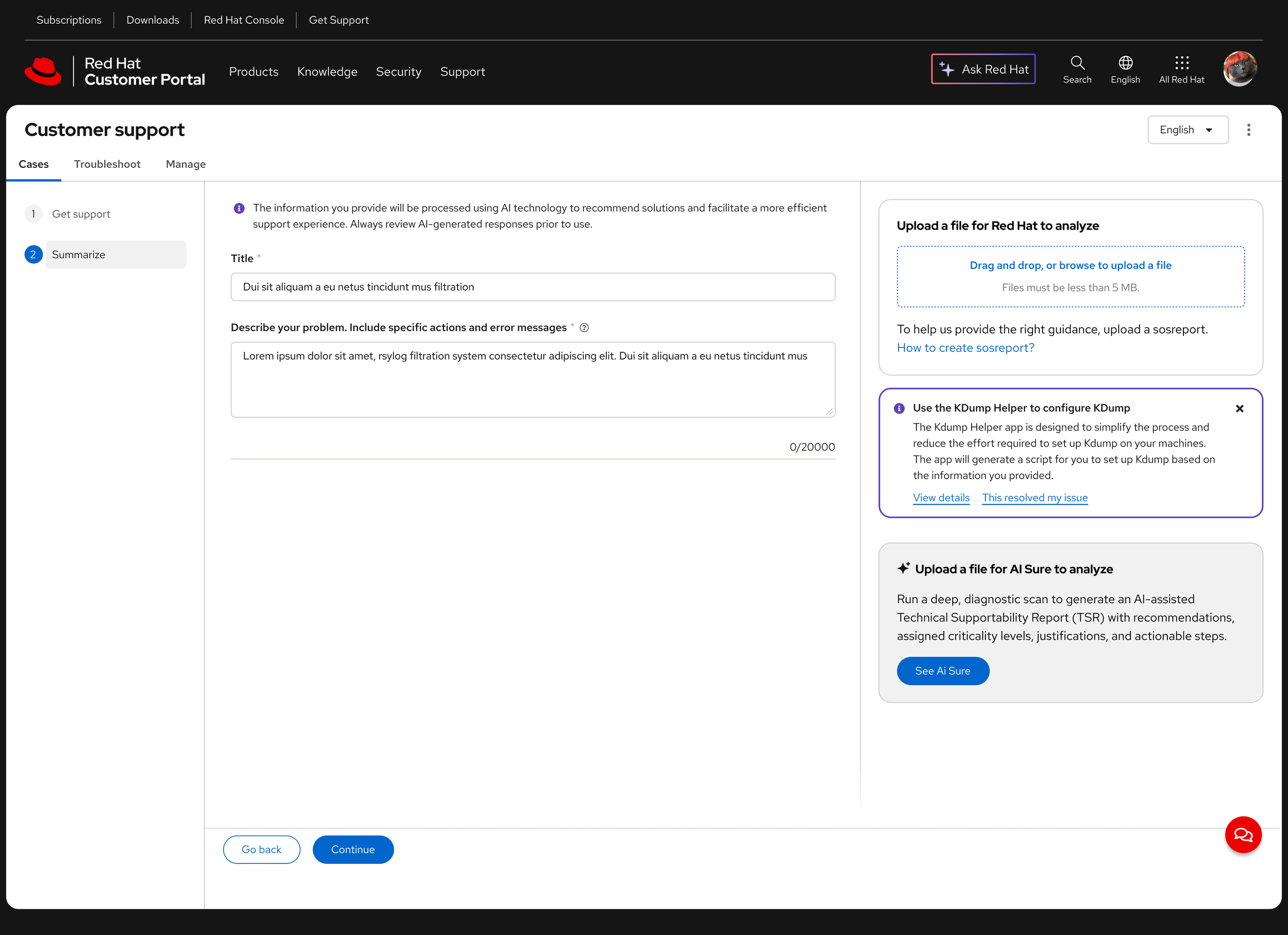Click the Continue button
Viewport: 1288px width, 935px height.
353,849
